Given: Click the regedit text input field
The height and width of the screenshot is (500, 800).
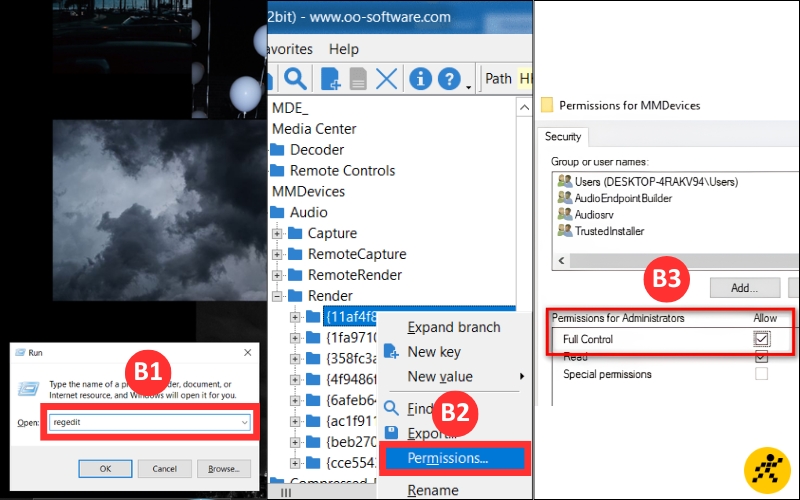Looking at the screenshot, I should [149, 422].
